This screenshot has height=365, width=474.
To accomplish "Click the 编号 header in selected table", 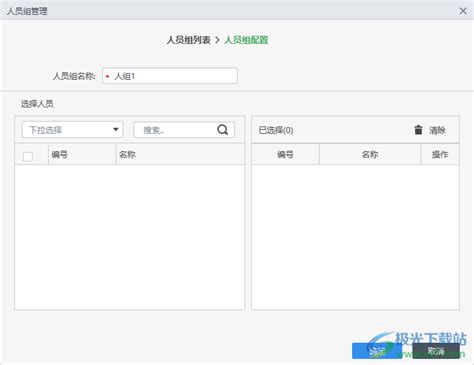I will click(285, 154).
